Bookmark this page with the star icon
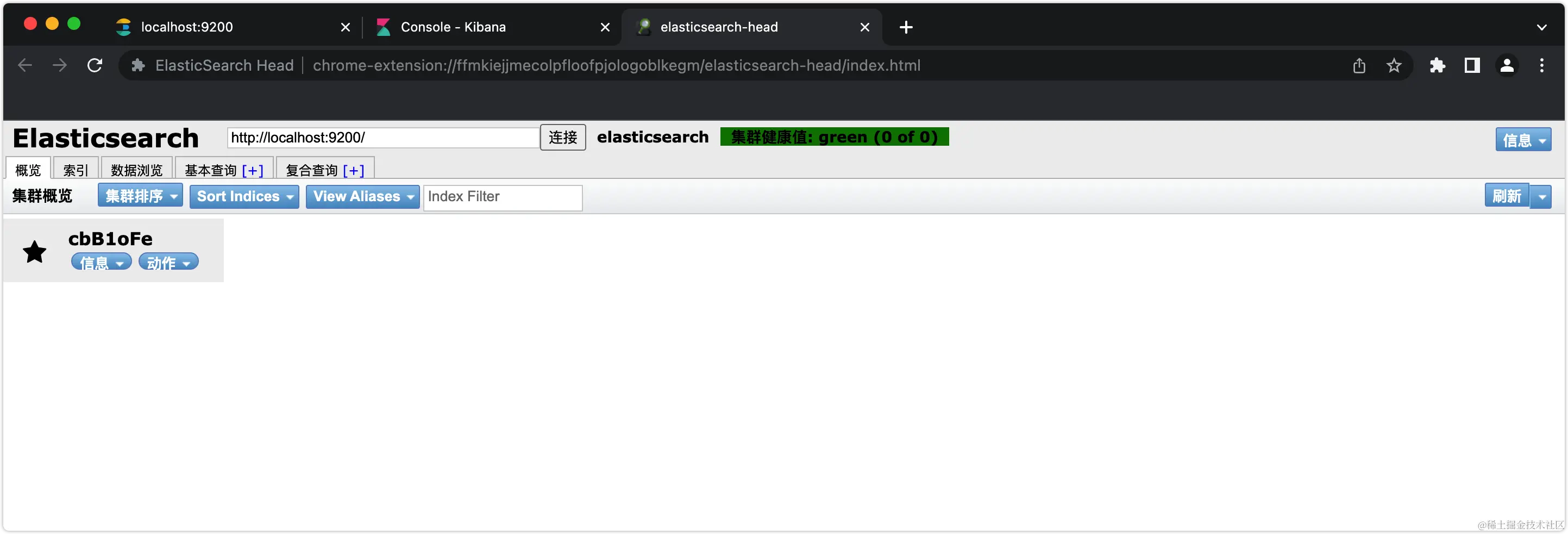Image resolution: width=1568 pixels, height=534 pixels. 1394,65
